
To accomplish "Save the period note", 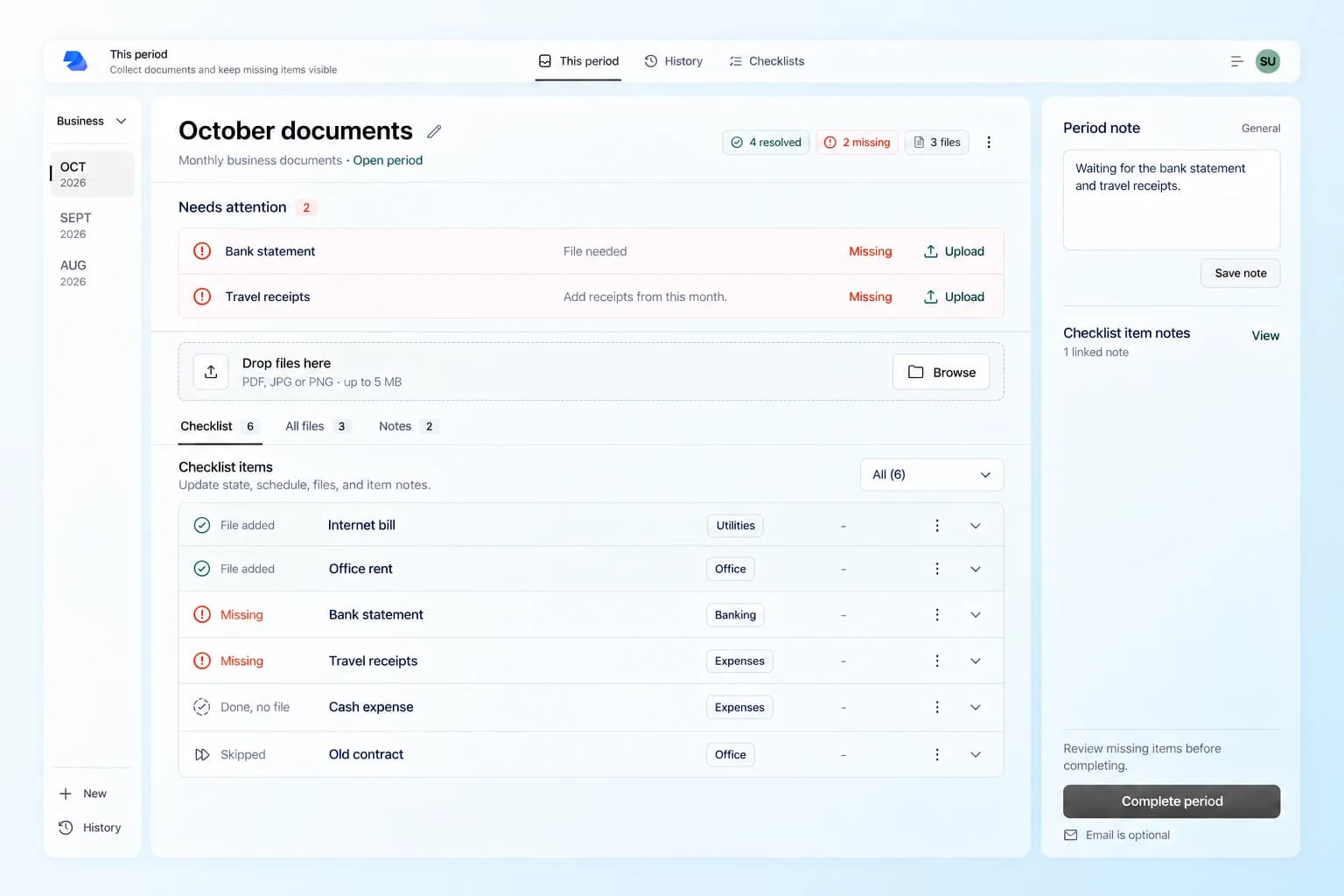I will (1241, 273).
